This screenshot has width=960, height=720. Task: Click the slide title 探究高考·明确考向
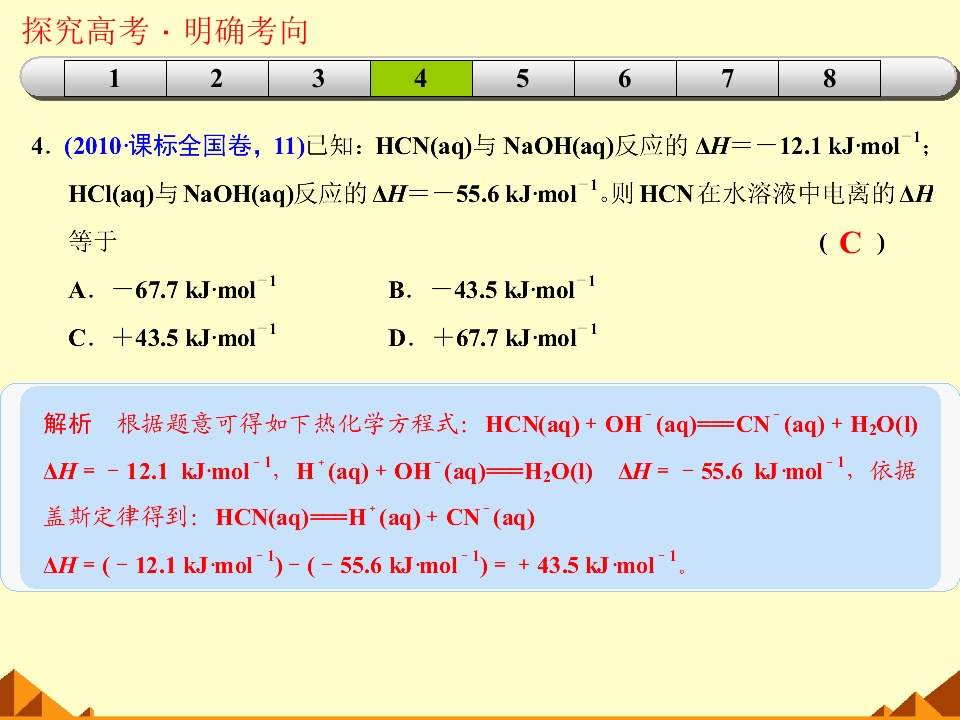(x=165, y=31)
